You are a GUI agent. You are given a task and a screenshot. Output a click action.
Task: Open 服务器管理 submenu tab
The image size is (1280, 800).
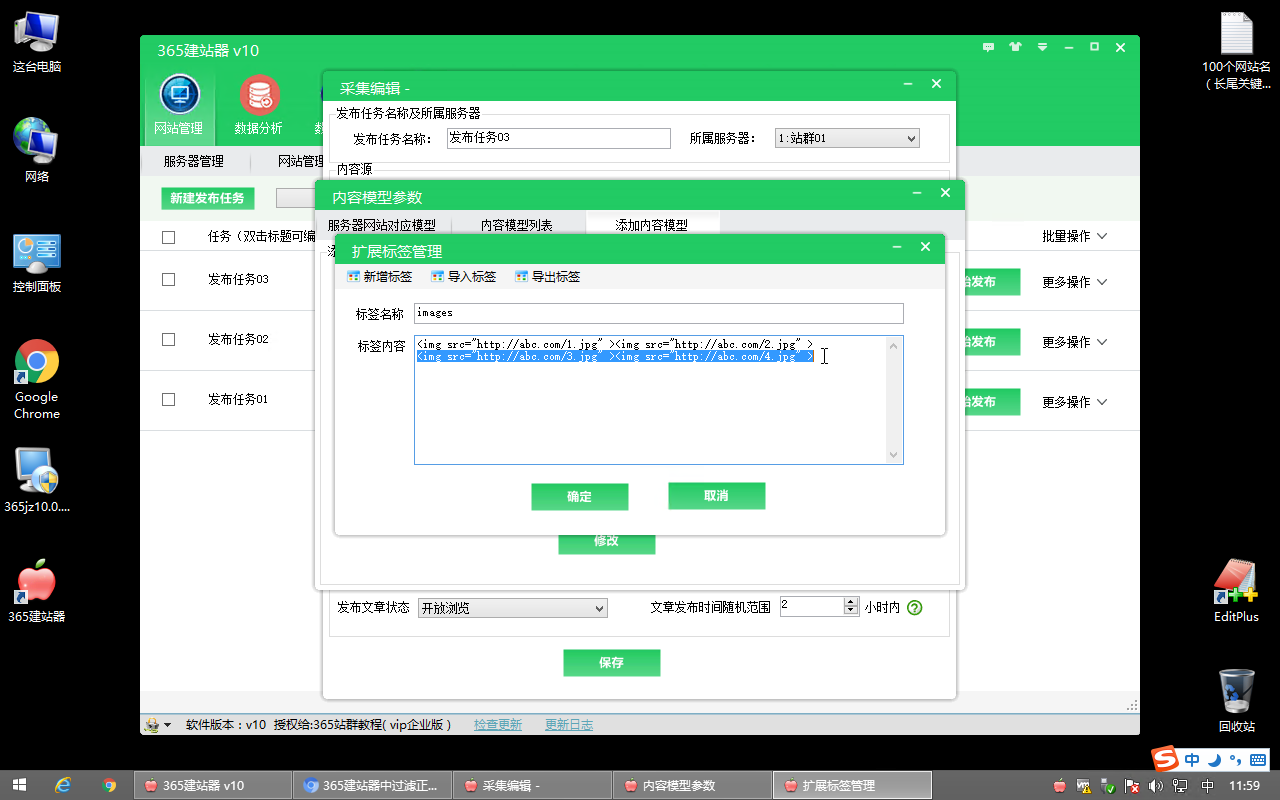(x=194, y=161)
